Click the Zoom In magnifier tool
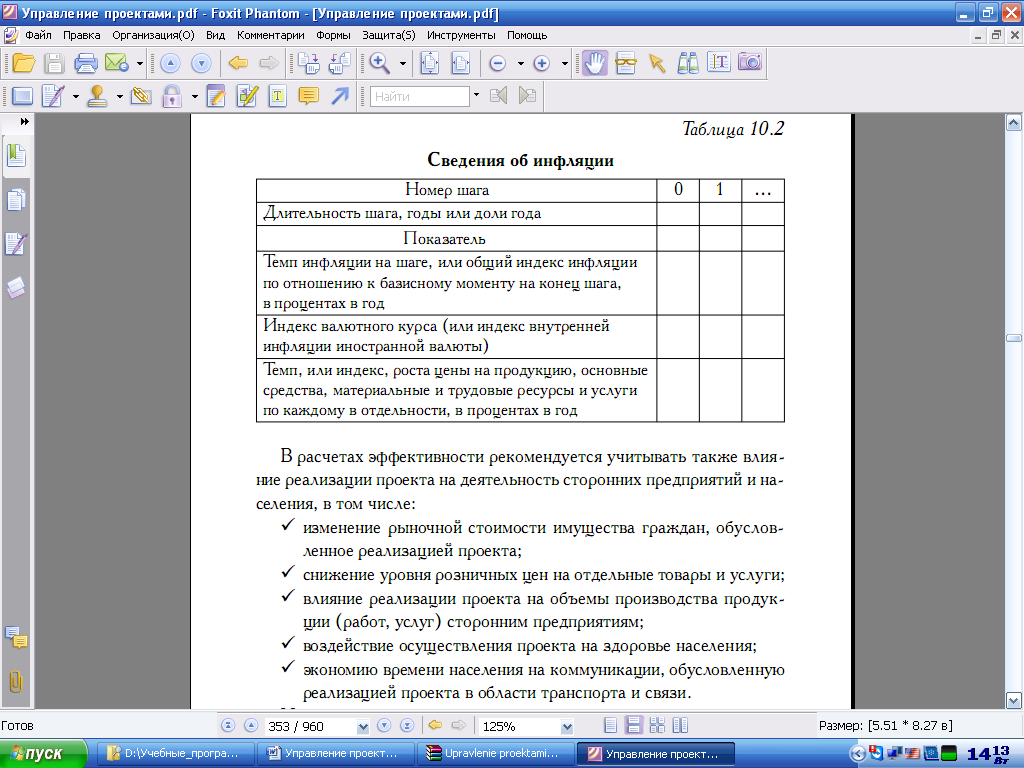Screen dimensions: 1024x768 point(379,63)
